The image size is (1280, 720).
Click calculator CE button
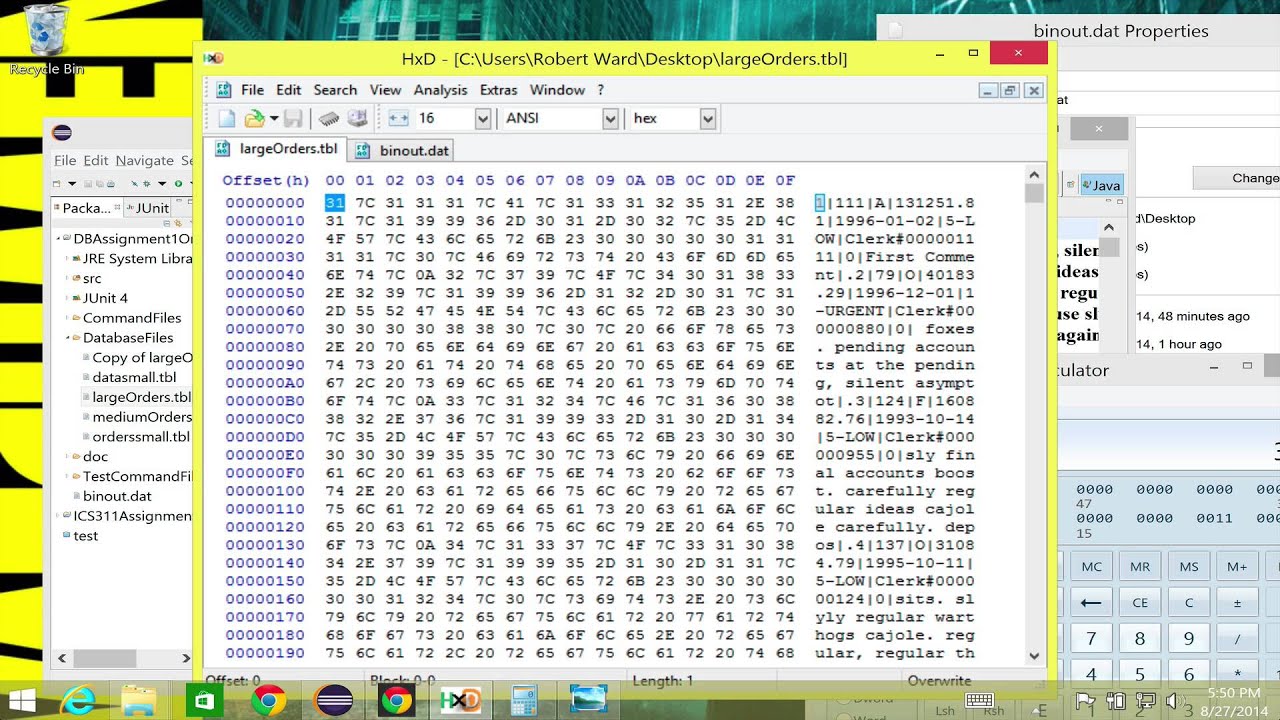point(1140,603)
